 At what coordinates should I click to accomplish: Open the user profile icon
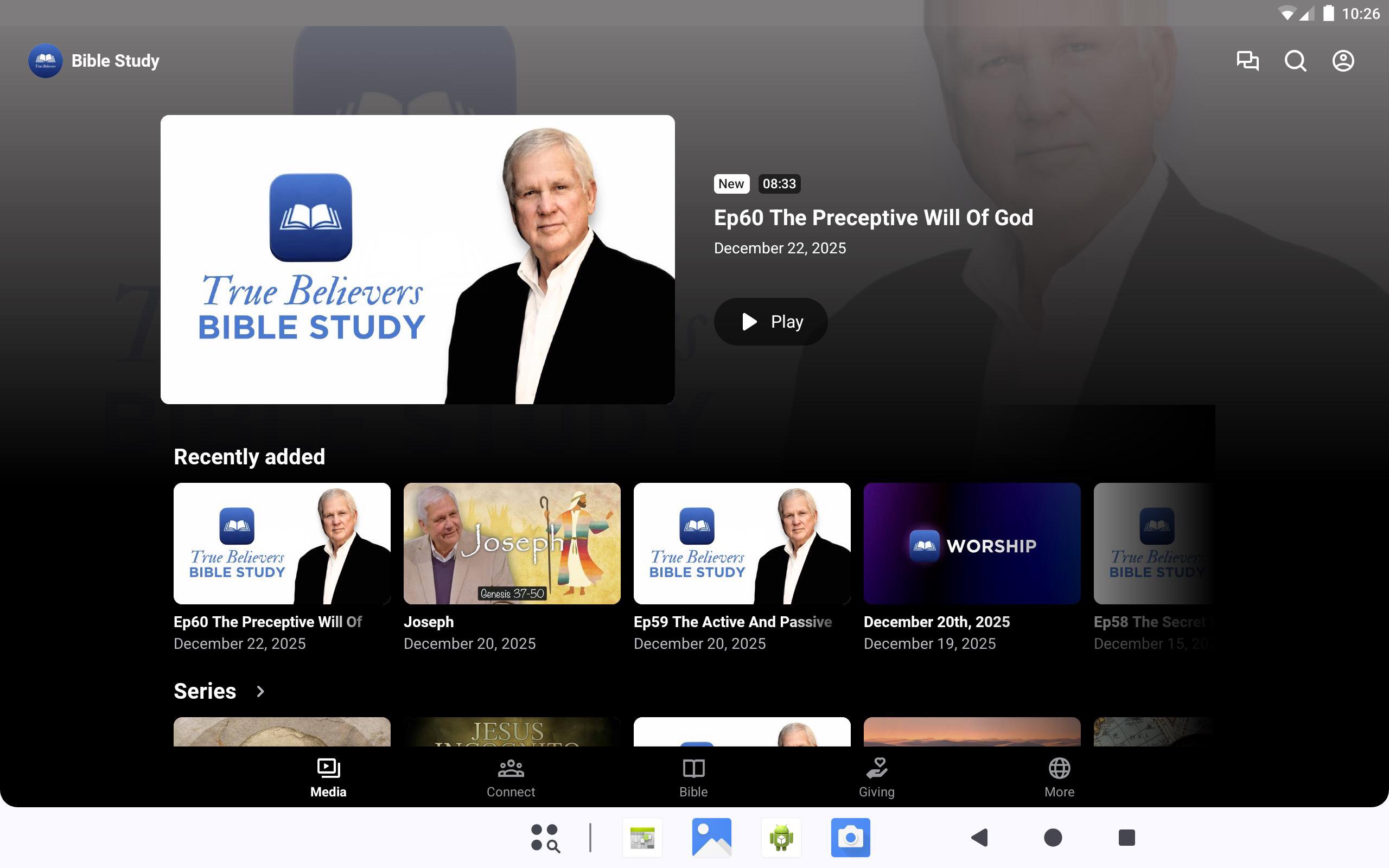pos(1342,61)
